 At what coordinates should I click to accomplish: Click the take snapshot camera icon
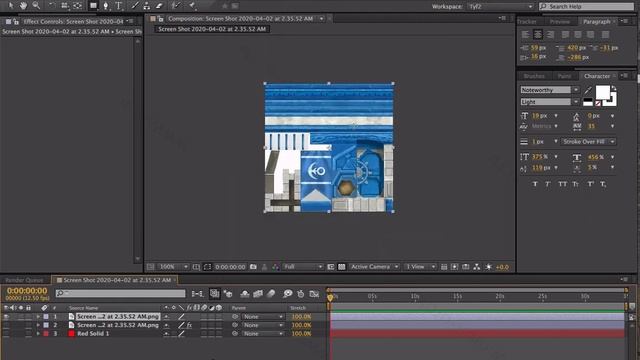253,267
